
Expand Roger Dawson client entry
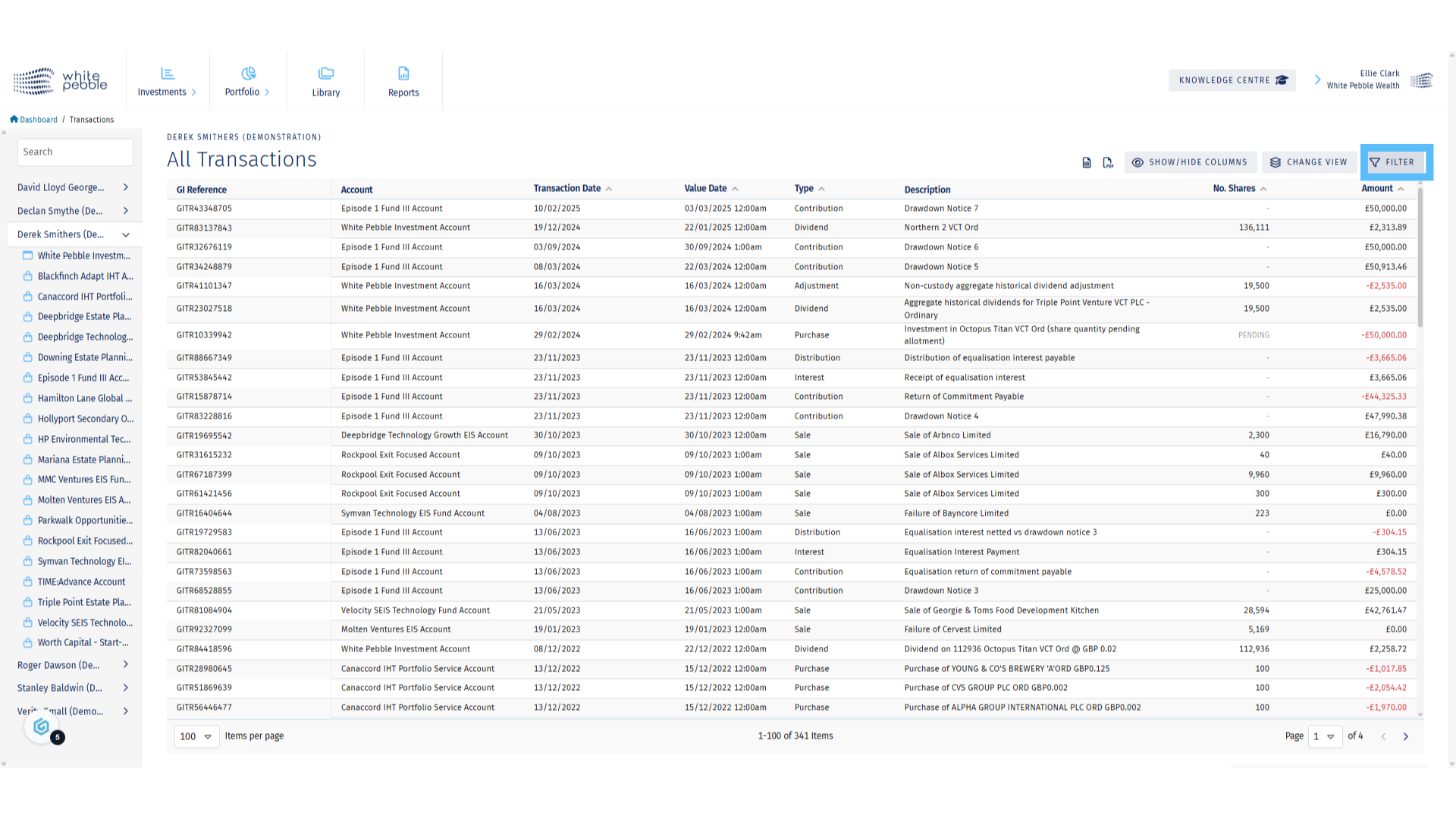[x=126, y=665]
